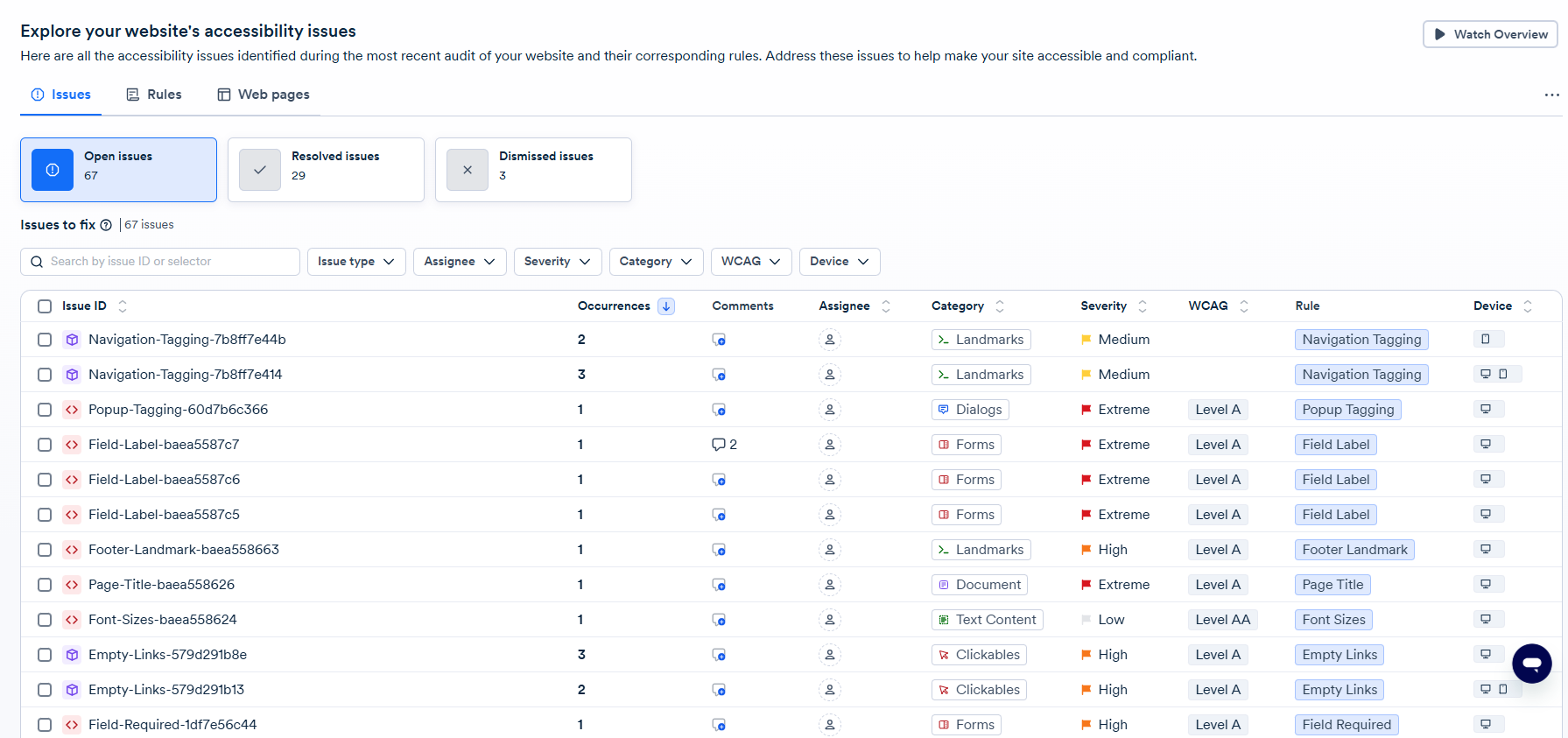Assign user to Font-Sizes-baea558624
Viewport: 1568px width, 738px height.
(x=830, y=620)
